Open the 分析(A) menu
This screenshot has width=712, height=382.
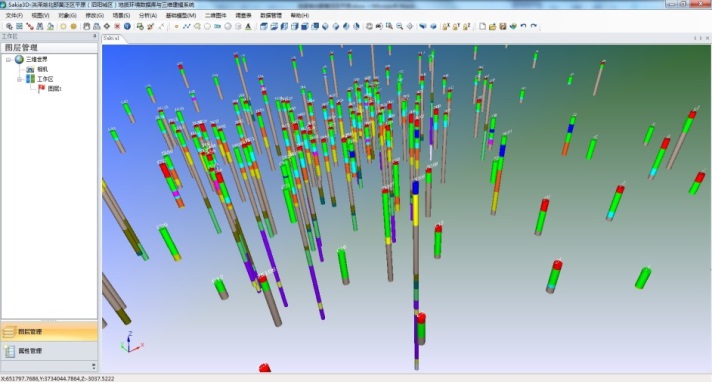click(x=148, y=15)
